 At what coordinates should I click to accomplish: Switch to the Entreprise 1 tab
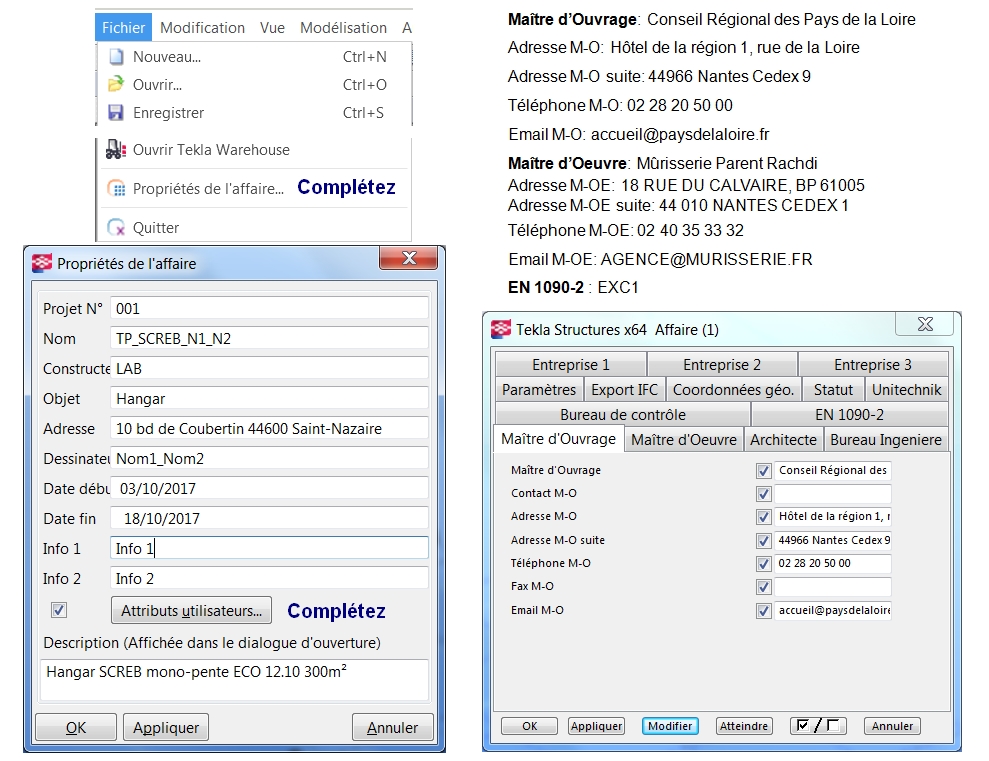(x=571, y=364)
